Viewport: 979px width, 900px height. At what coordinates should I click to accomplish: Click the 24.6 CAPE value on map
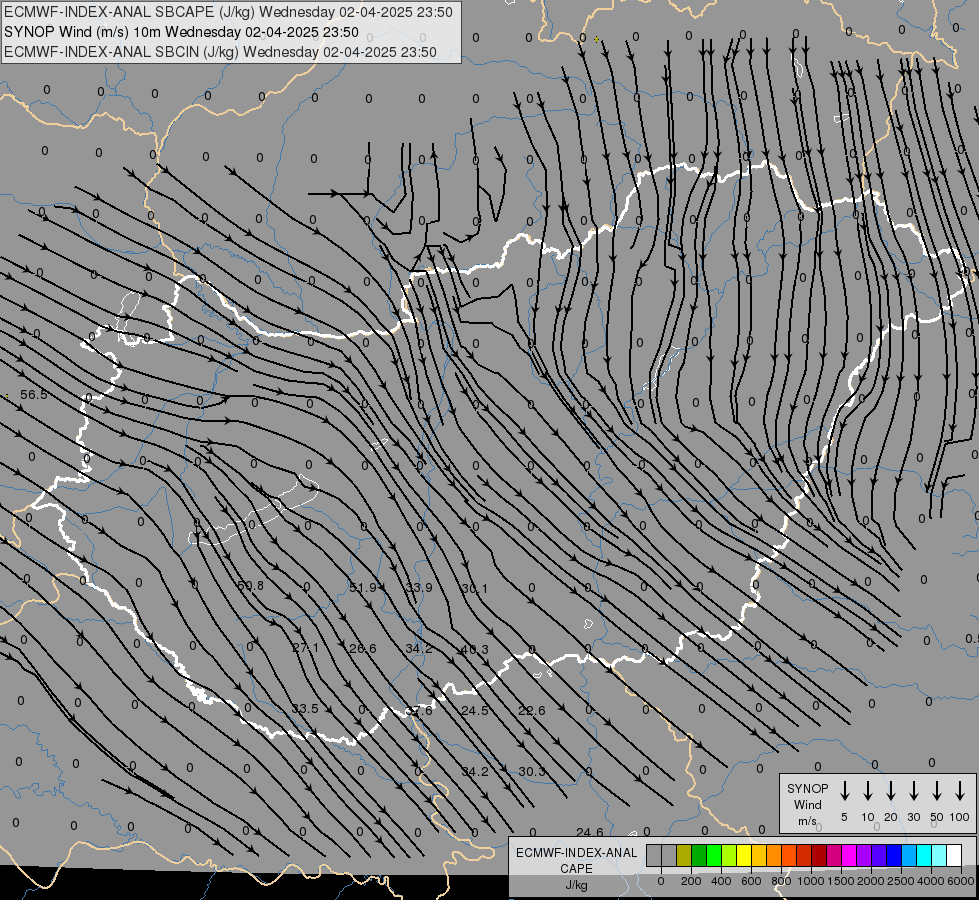pyautogui.click(x=590, y=833)
